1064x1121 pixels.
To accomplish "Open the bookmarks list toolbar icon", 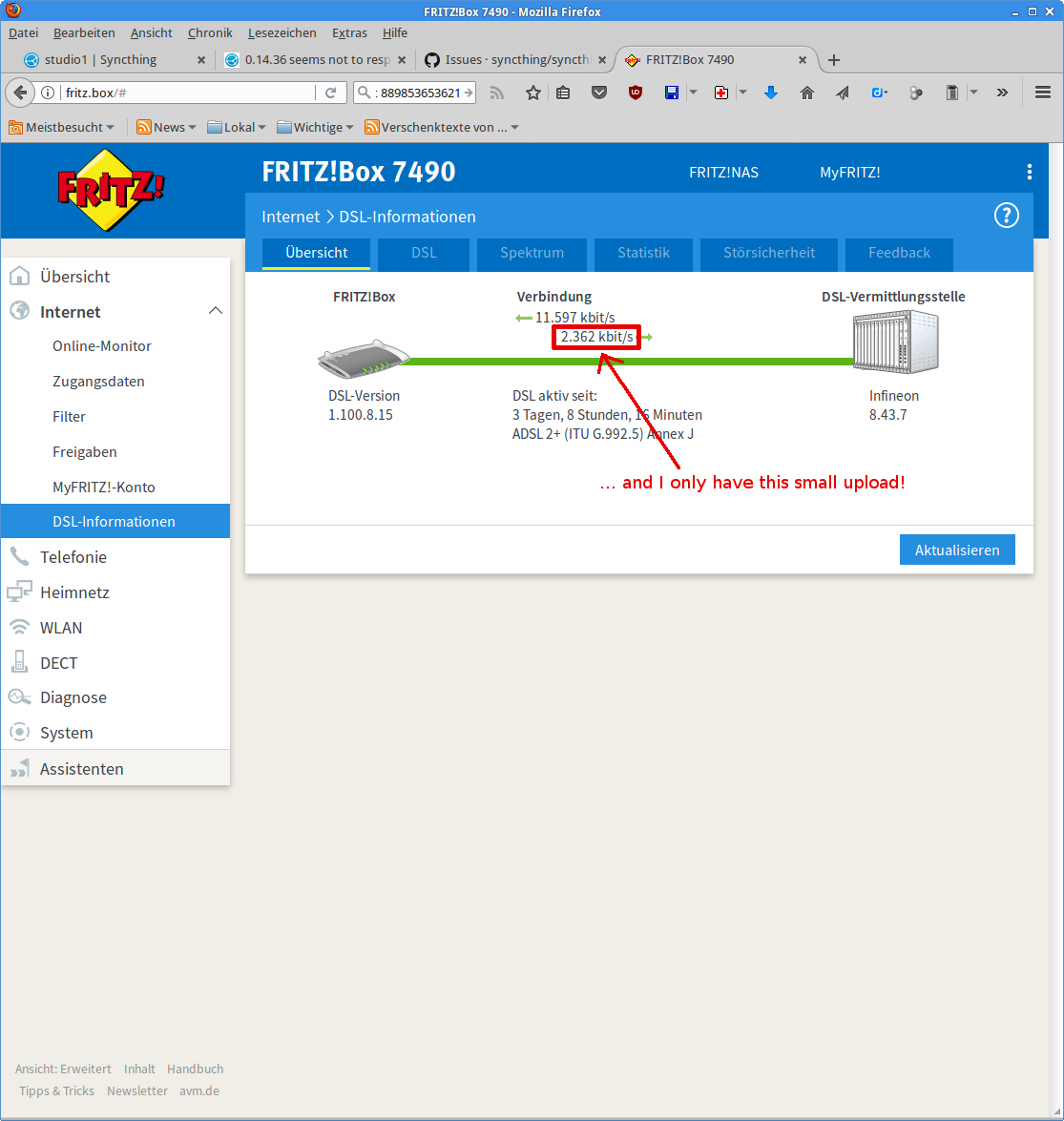I will point(563,93).
